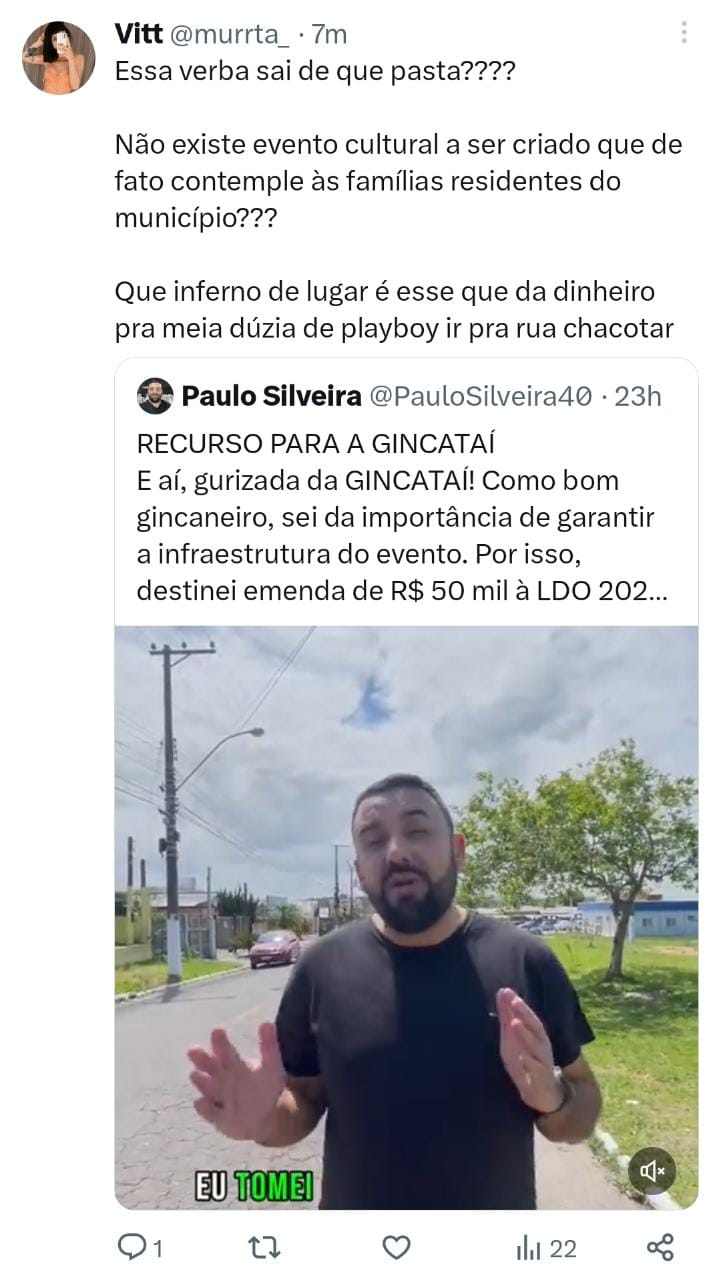Open Paulo Silveira's small avatar
Image resolution: width=721 pixels, height=1280 pixels.
click(155, 396)
